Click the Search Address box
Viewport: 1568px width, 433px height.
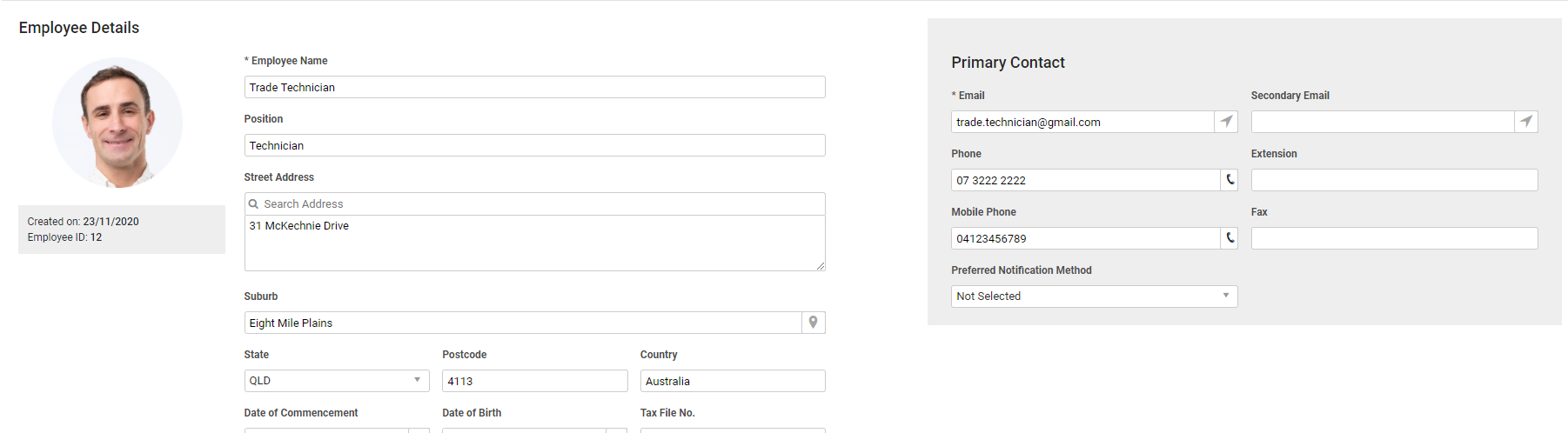pos(534,203)
